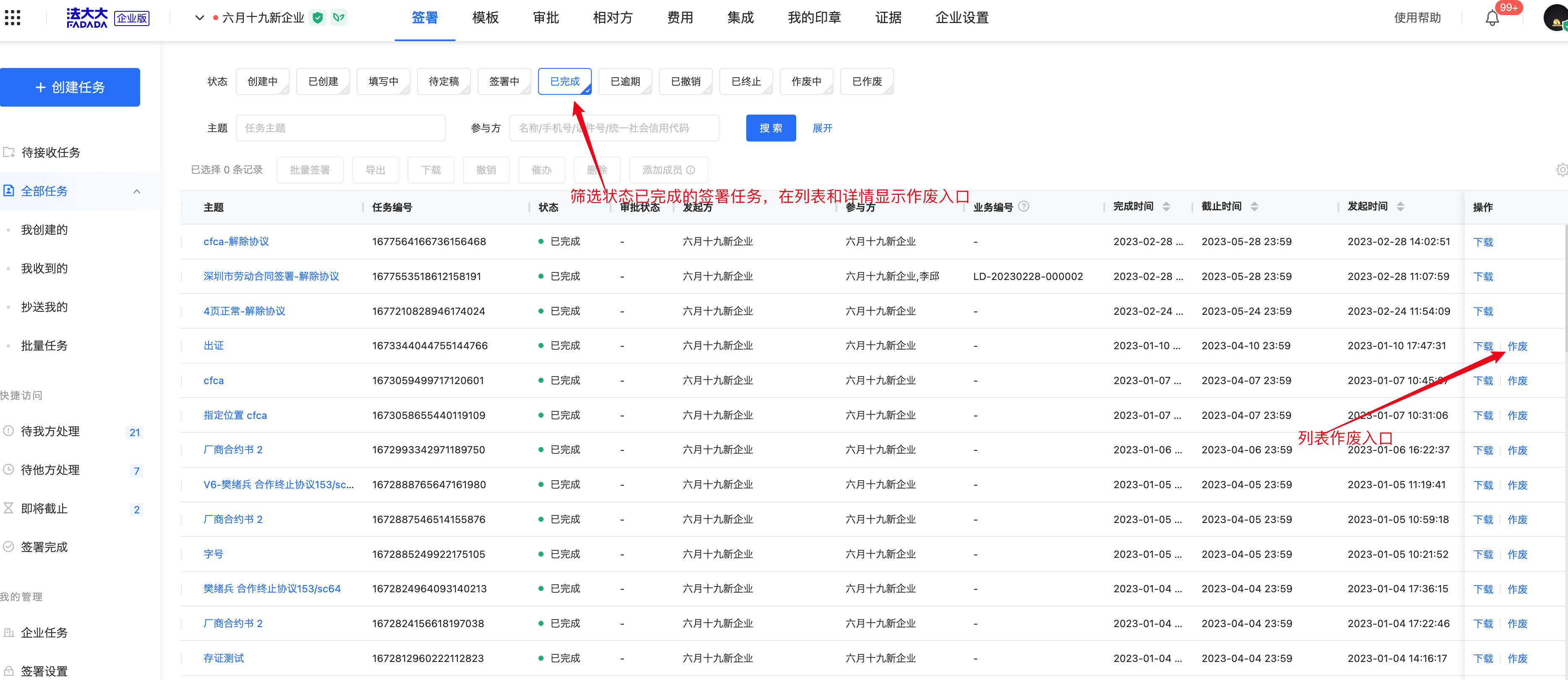Open the 企业设置 tab
This screenshot has width=1568, height=680.
(962, 18)
